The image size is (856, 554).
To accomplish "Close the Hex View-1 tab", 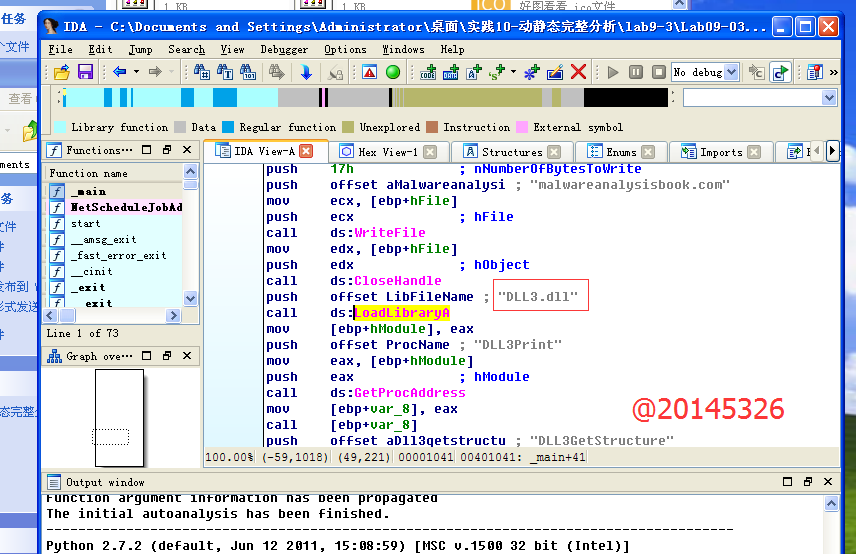I will 429,152.
